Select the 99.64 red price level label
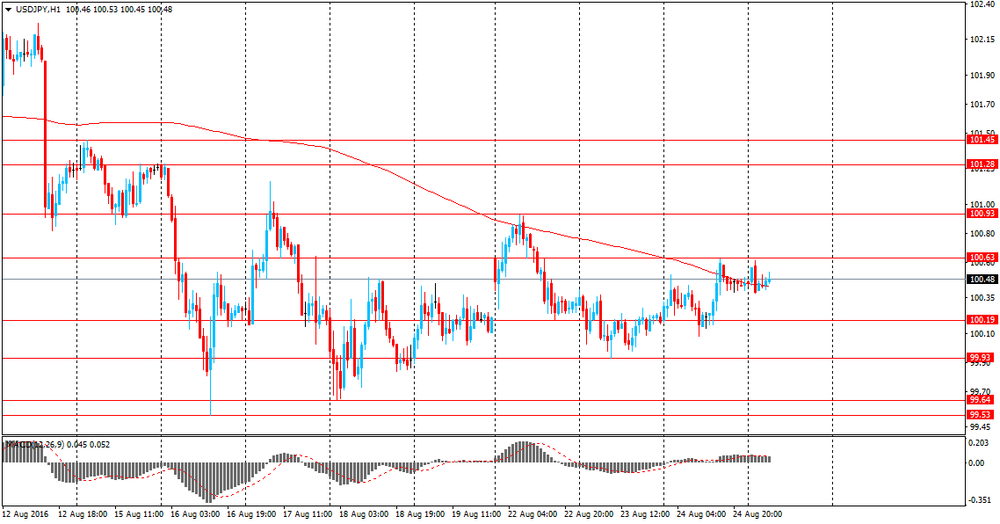 tap(980, 400)
